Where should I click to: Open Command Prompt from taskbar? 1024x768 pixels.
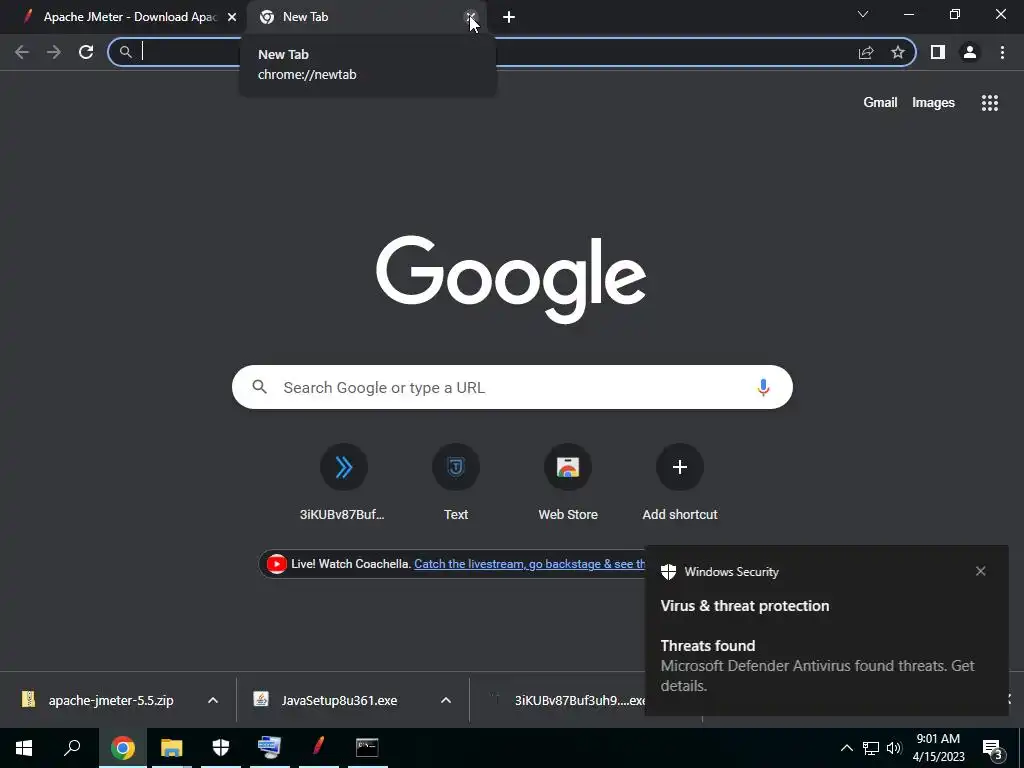pyautogui.click(x=367, y=748)
